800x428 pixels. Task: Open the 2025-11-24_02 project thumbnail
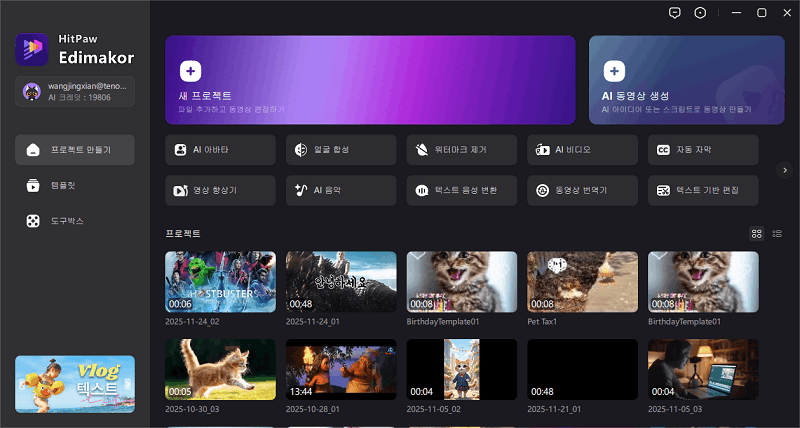(x=220, y=282)
